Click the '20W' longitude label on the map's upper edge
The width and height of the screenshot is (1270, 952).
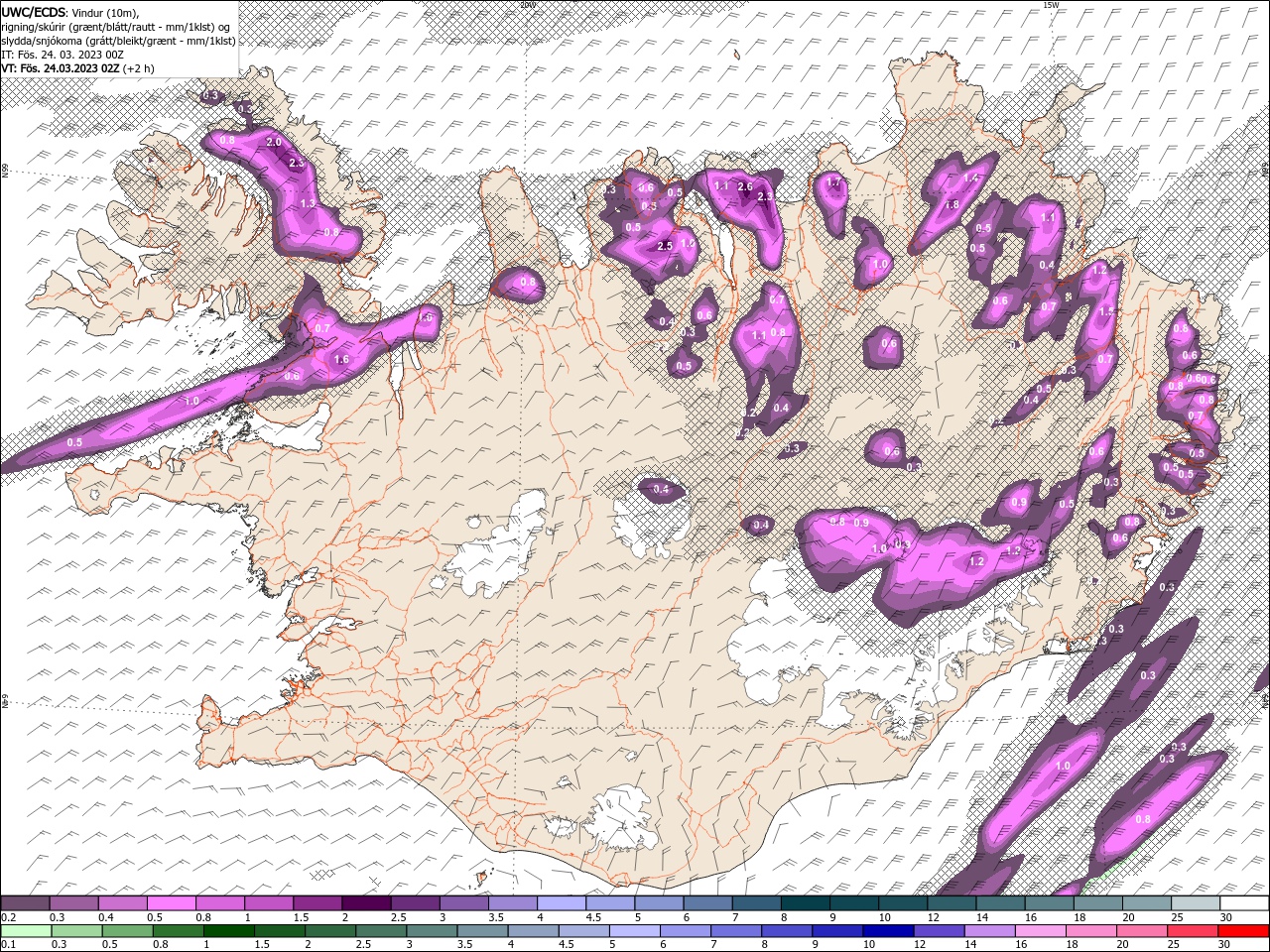[x=528, y=5]
